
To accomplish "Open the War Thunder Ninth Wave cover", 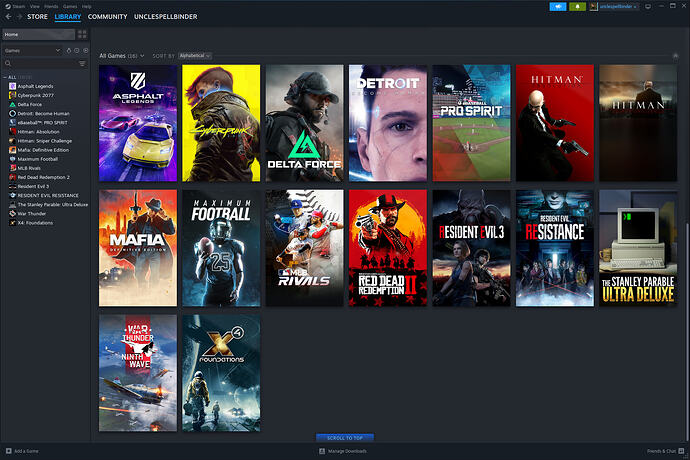I will pyautogui.click(x=138, y=373).
